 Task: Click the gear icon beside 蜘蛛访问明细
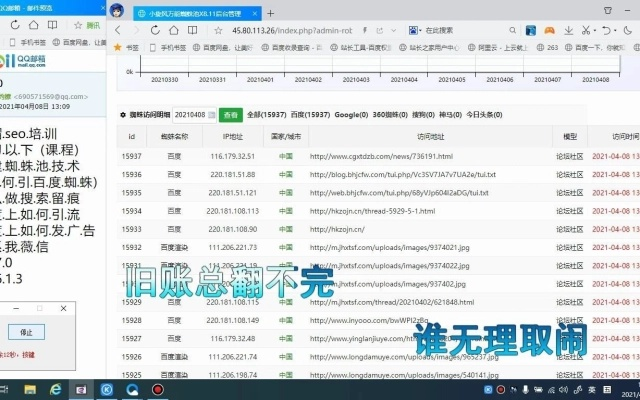[123, 115]
